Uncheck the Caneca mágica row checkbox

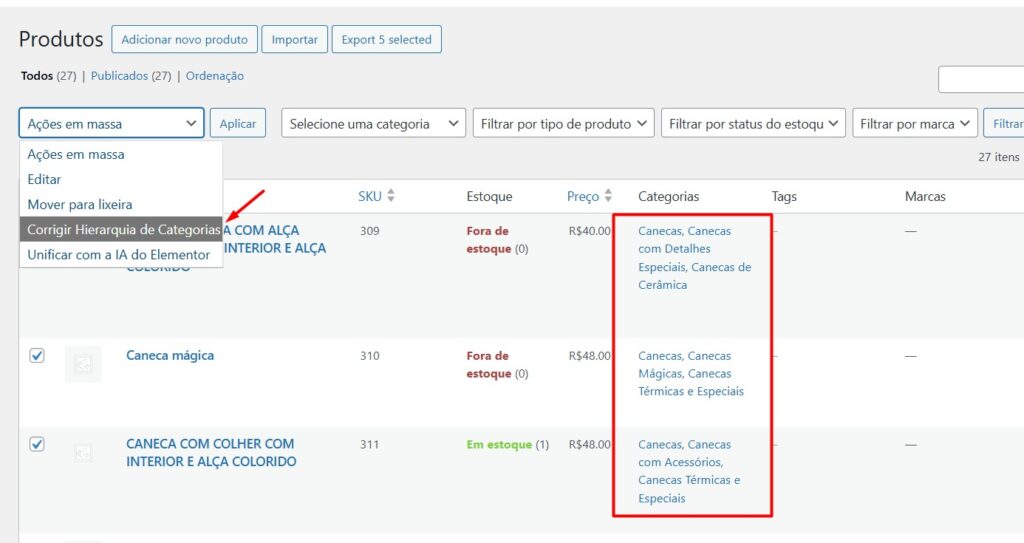coord(37,355)
